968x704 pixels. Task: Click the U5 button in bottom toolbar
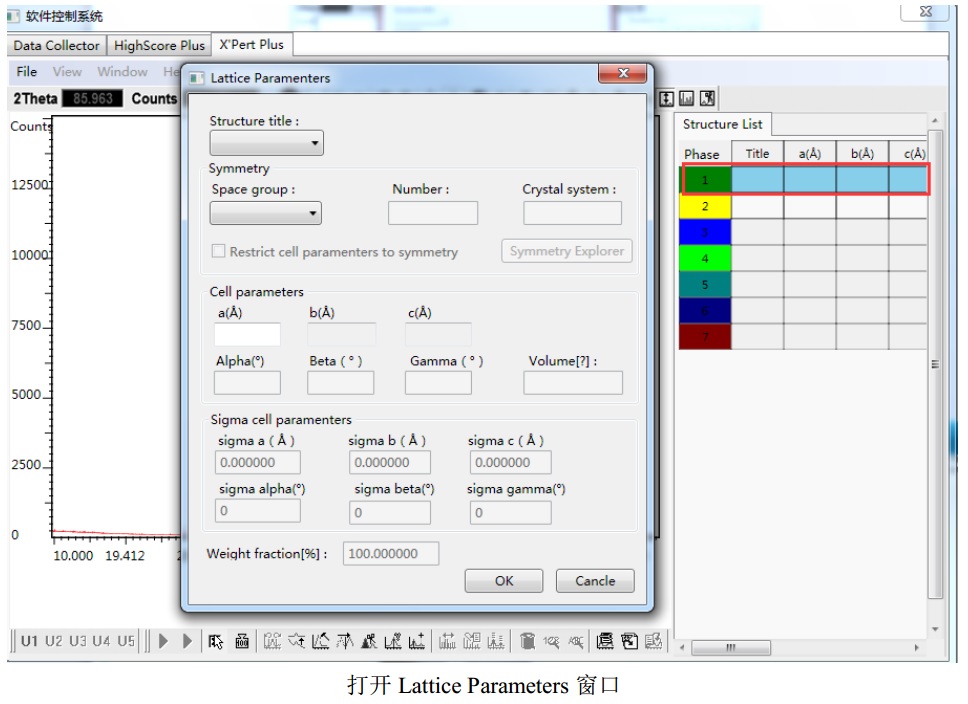point(126,640)
